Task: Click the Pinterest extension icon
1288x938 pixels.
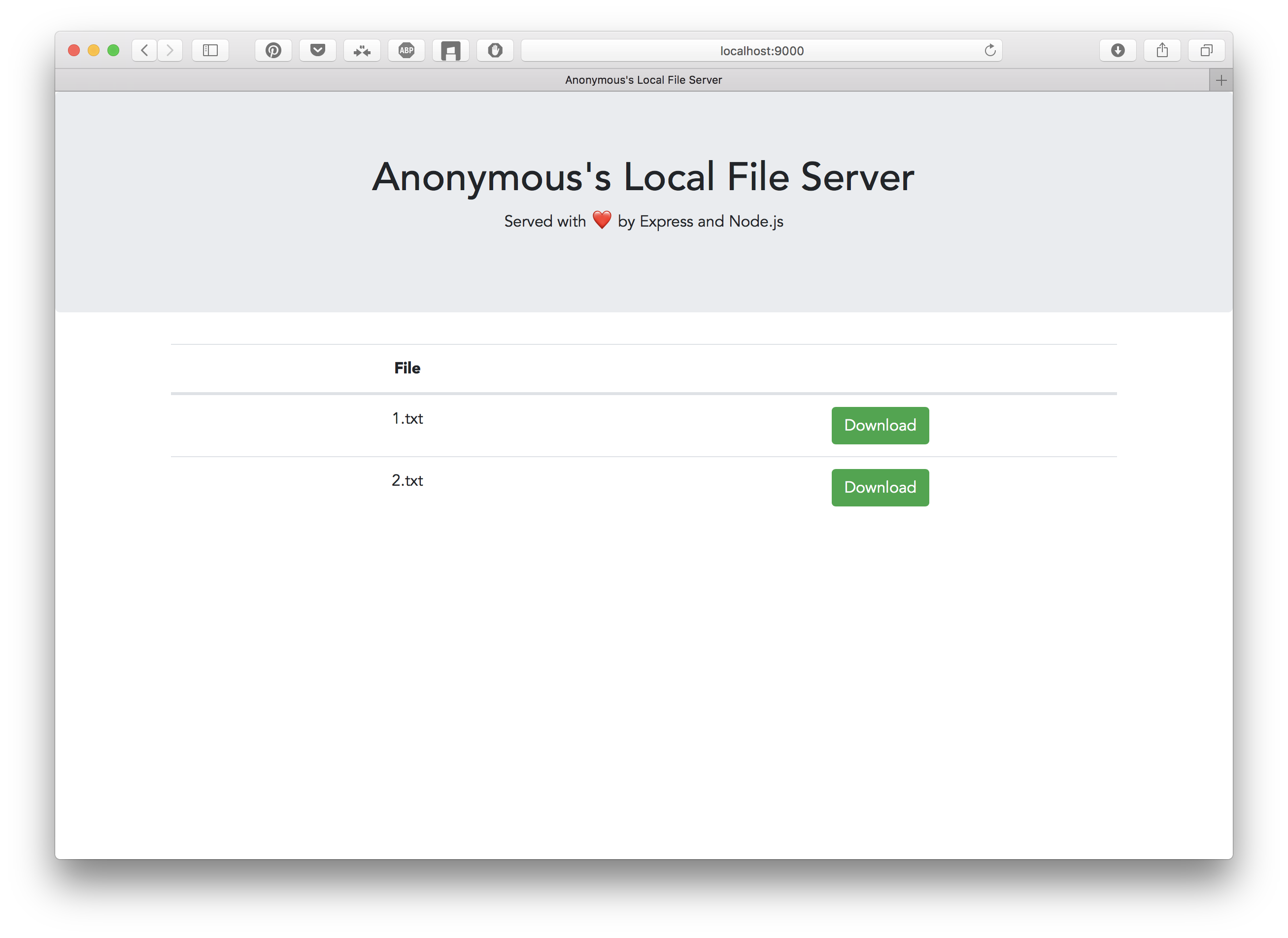Action: (273, 51)
